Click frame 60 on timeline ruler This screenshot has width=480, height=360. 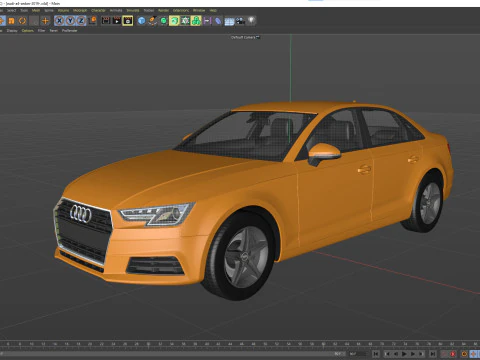[323, 344]
